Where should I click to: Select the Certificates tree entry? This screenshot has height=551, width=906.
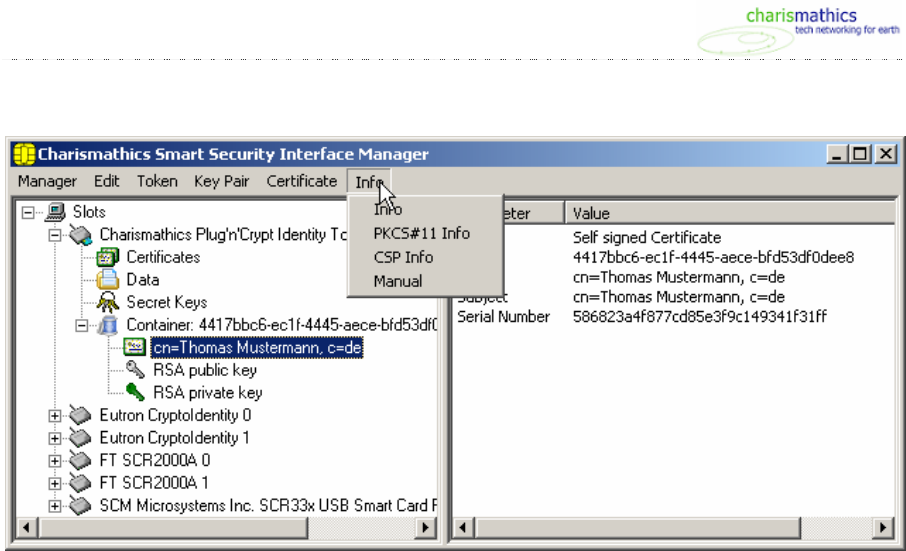pyautogui.click(x=163, y=257)
